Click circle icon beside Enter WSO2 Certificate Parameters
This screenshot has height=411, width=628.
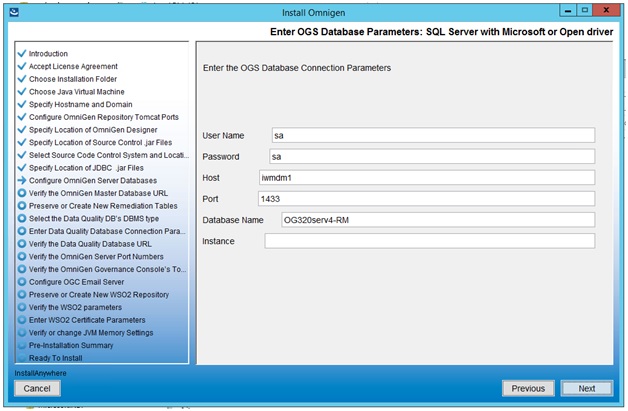pyautogui.click(x=22, y=320)
